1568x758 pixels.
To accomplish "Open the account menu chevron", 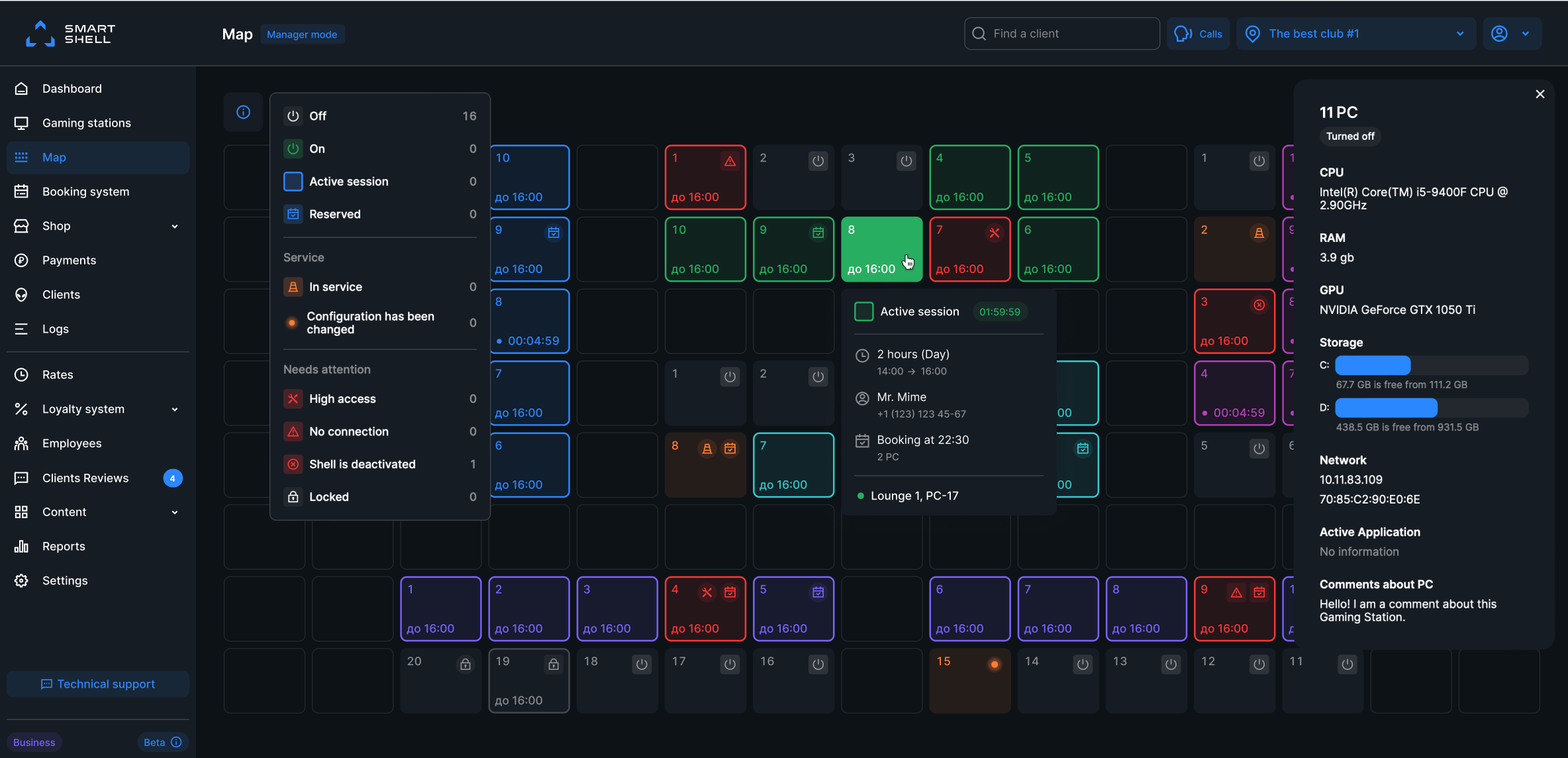I will [x=1526, y=34].
